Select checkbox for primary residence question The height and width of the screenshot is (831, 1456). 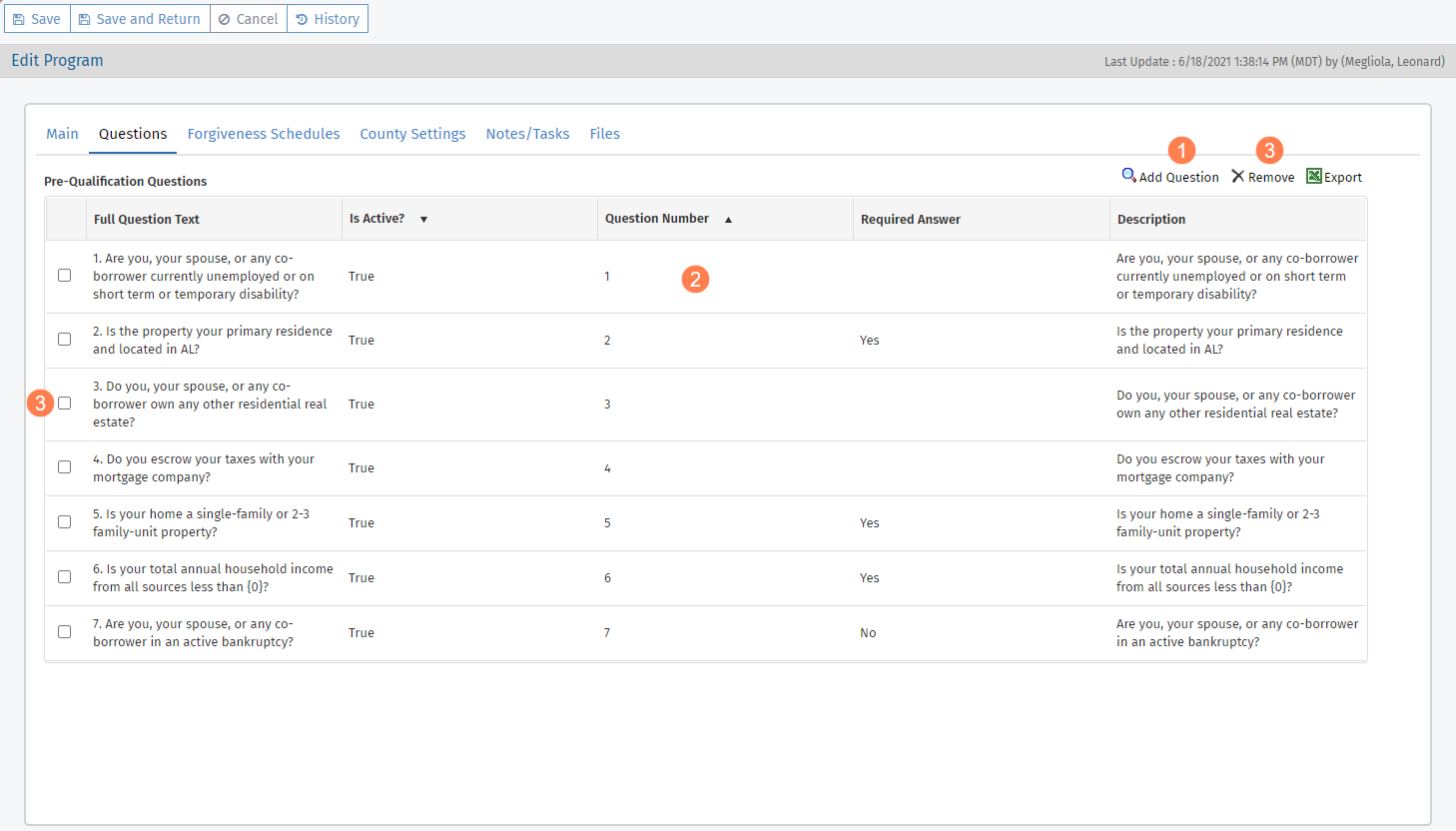pyautogui.click(x=65, y=340)
